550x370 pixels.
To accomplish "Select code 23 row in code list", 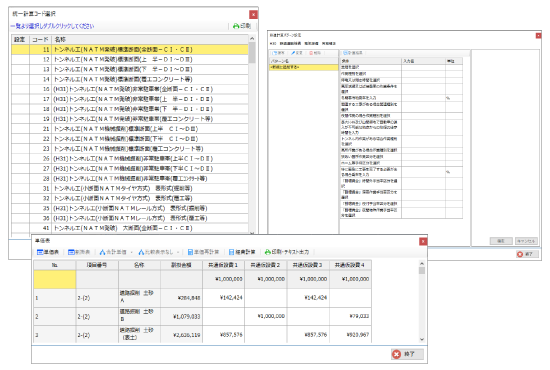I will tap(130, 149).
